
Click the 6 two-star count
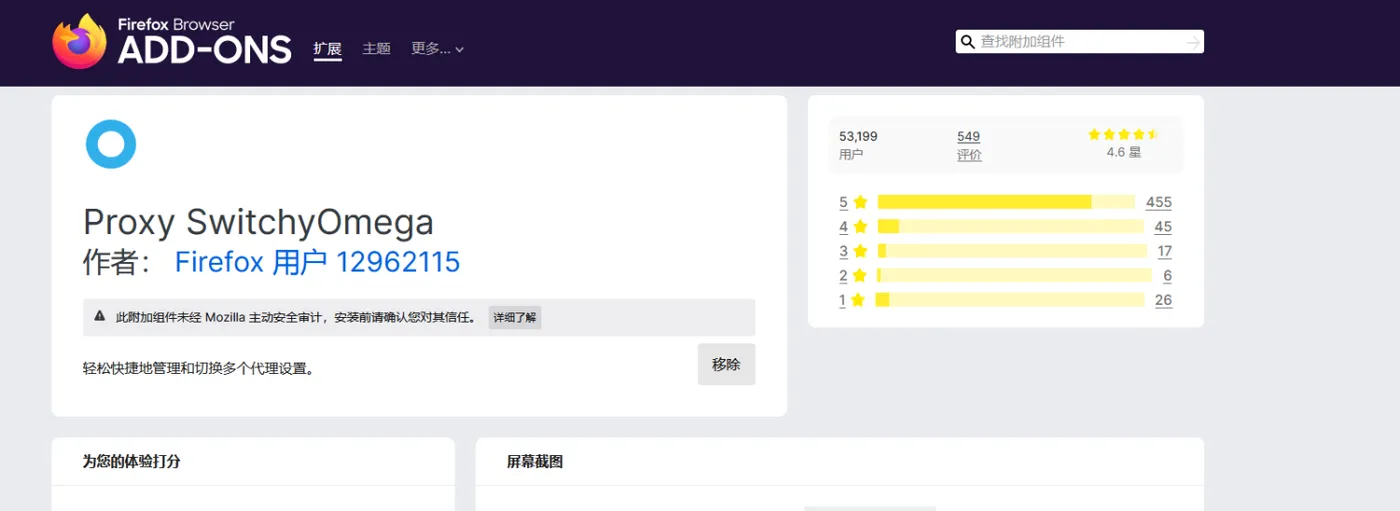coord(1167,276)
